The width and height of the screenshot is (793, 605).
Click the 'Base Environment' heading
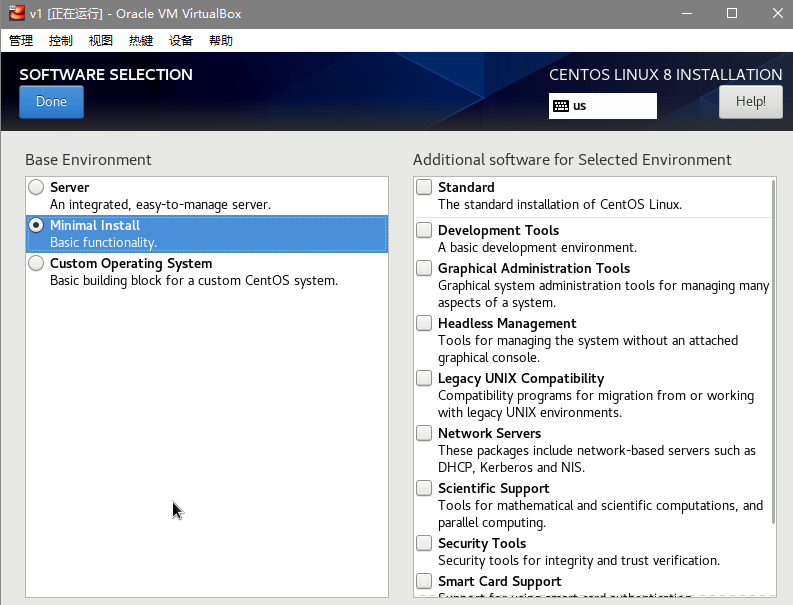(88, 160)
